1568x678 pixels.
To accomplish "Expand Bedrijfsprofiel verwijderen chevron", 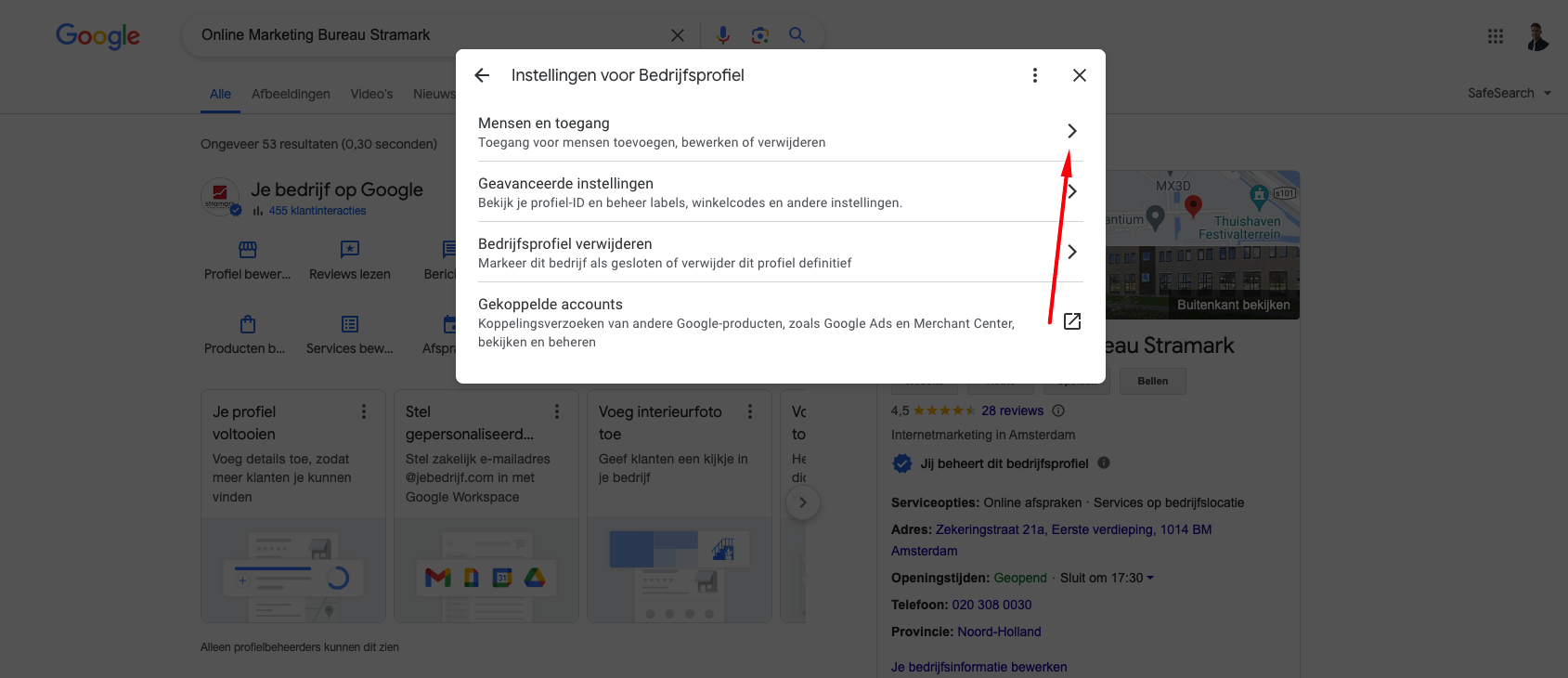I will [x=1072, y=252].
